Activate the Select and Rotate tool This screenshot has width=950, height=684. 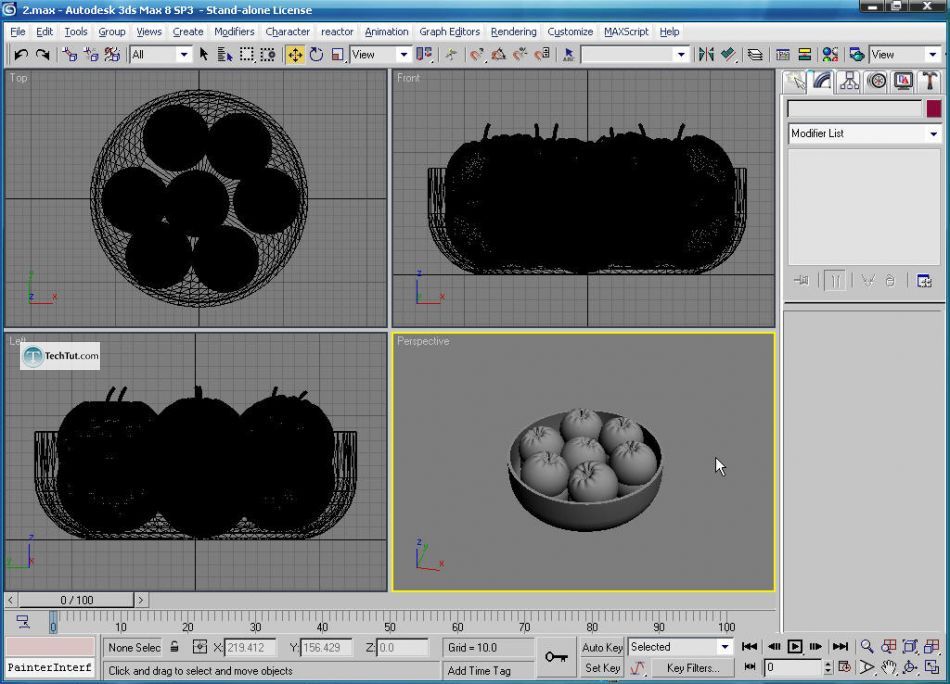coord(316,55)
